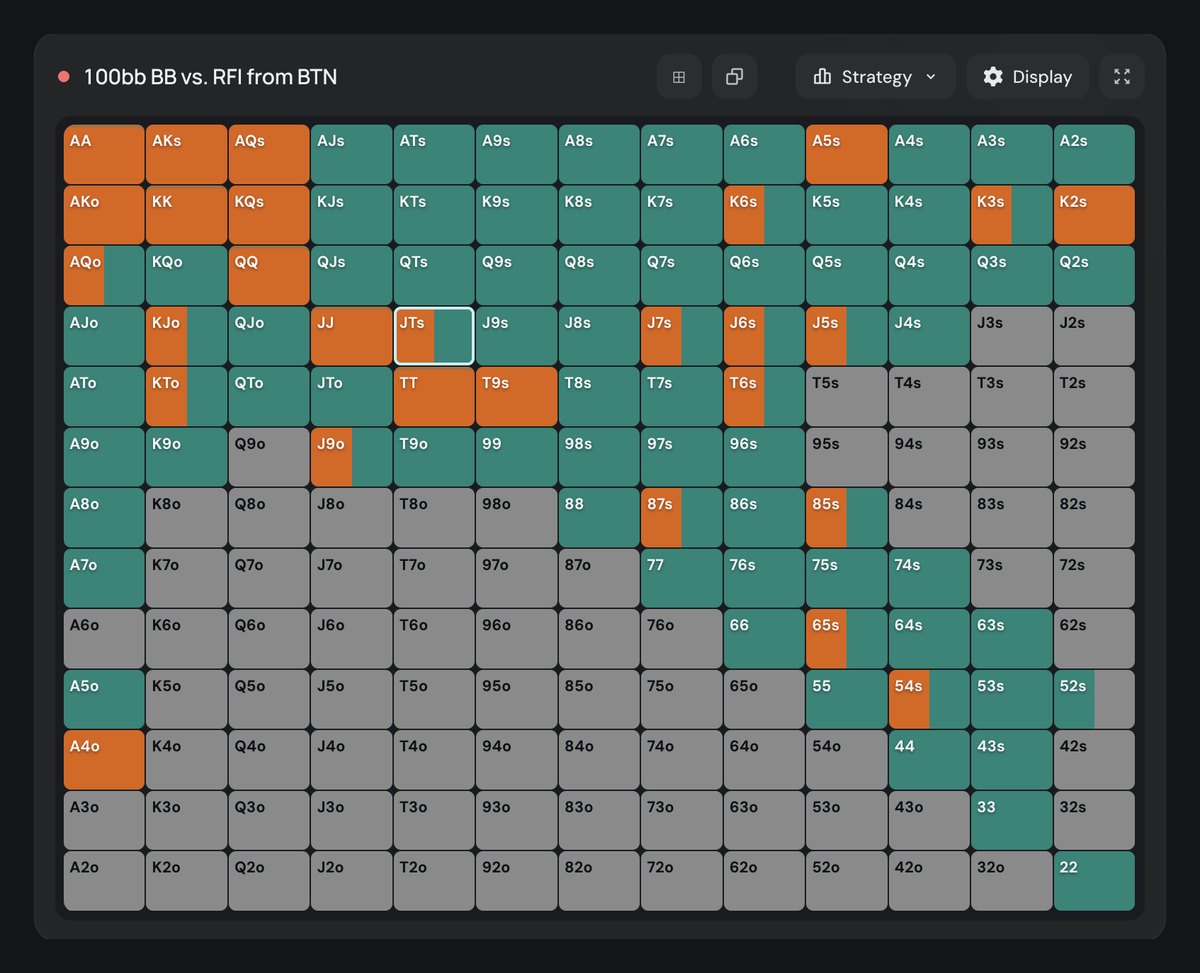
Task: Select the K6s hand cell
Action: (x=764, y=215)
